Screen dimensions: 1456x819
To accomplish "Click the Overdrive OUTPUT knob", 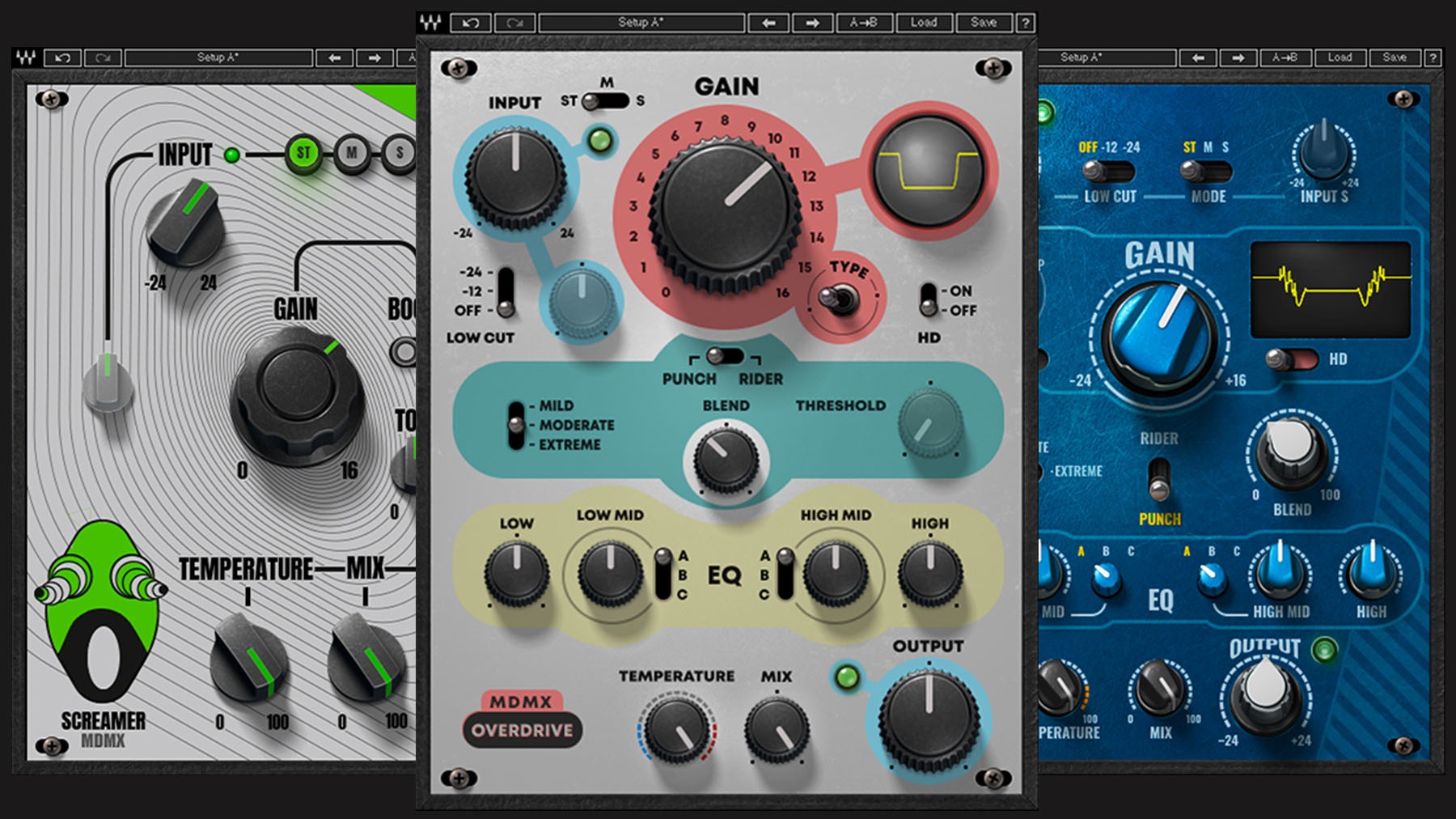I will [929, 719].
